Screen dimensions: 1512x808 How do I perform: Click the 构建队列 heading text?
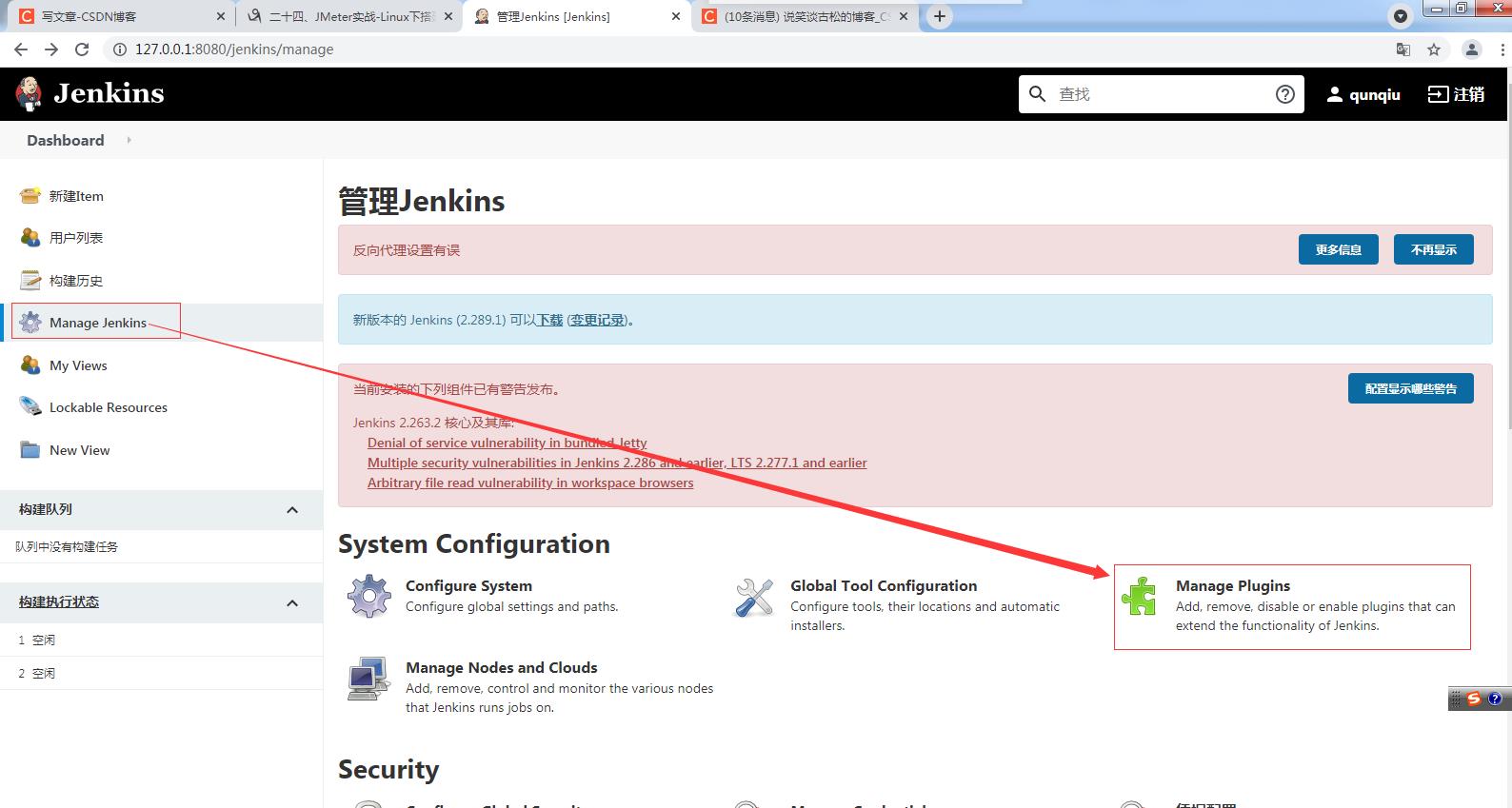pyautogui.click(x=46, y=509)
